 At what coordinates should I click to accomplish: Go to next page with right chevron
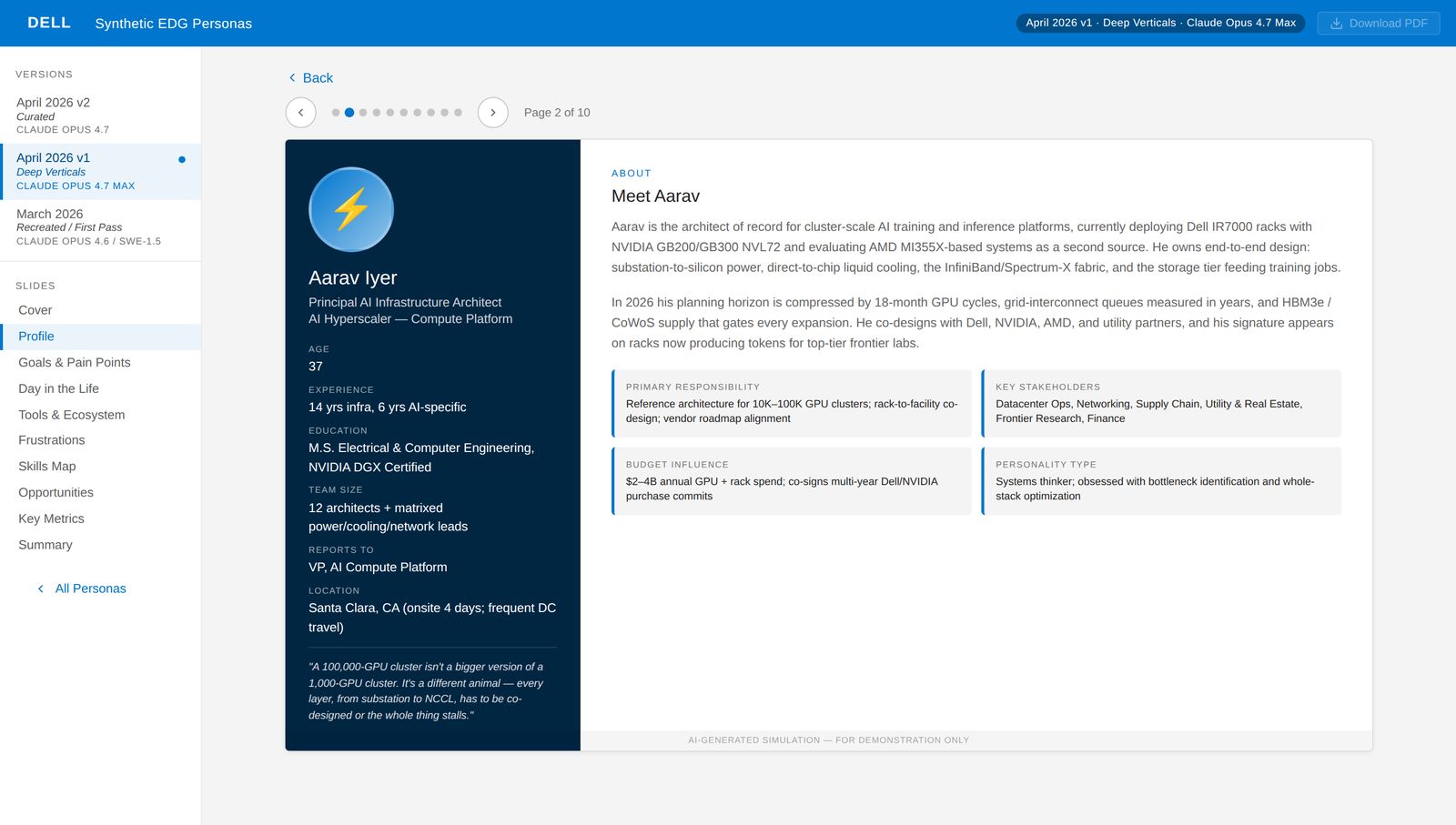[x=492, y=113]
